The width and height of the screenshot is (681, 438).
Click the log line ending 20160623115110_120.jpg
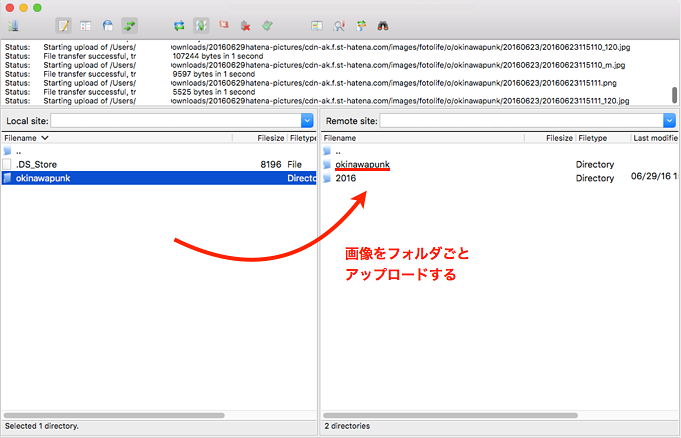click(x=317, y=47)
